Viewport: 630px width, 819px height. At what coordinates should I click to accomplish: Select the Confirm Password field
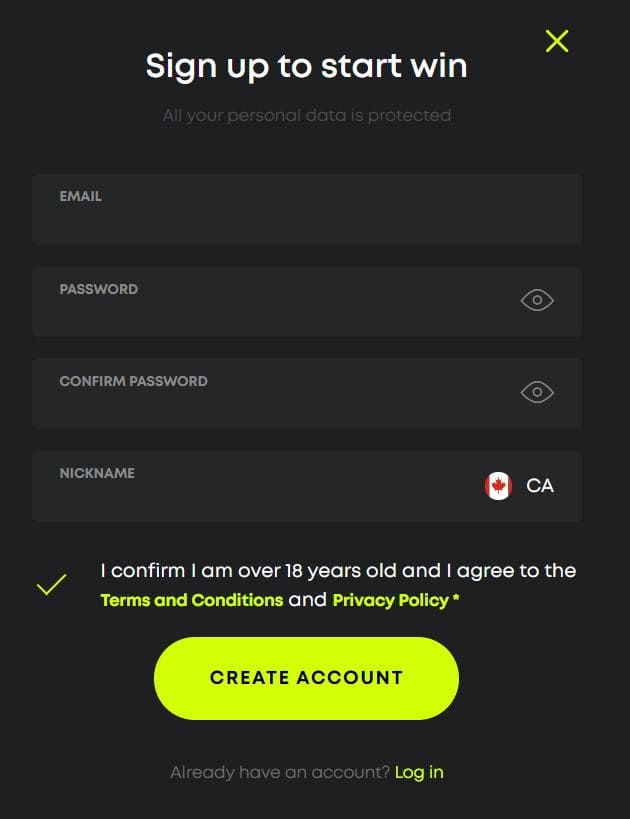pyautogui.click(x=307, y=393)
